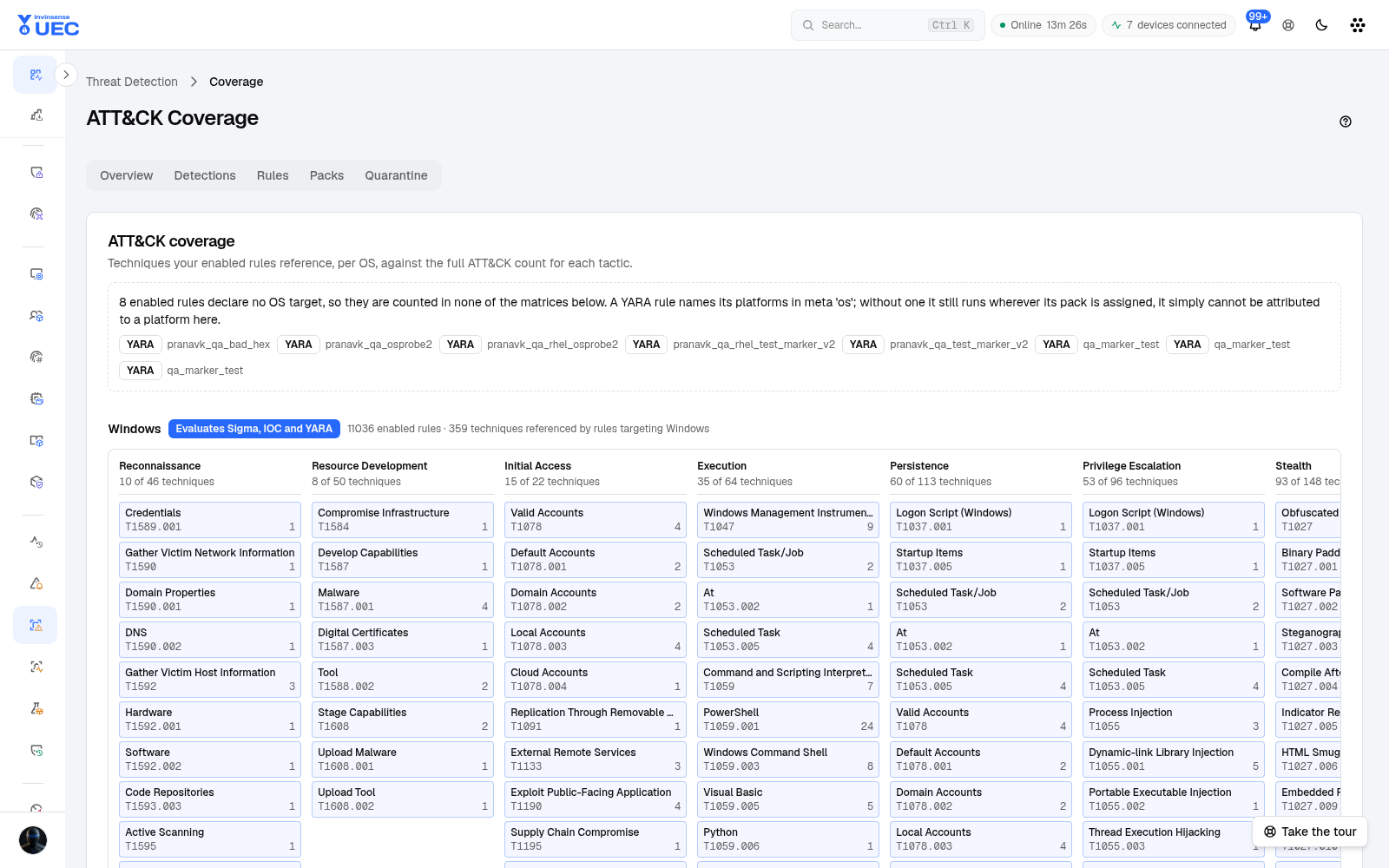The image size is (1389, 868).
Task: Open the shield-with-clock sidebar icon
Action: tap(36, 750)
